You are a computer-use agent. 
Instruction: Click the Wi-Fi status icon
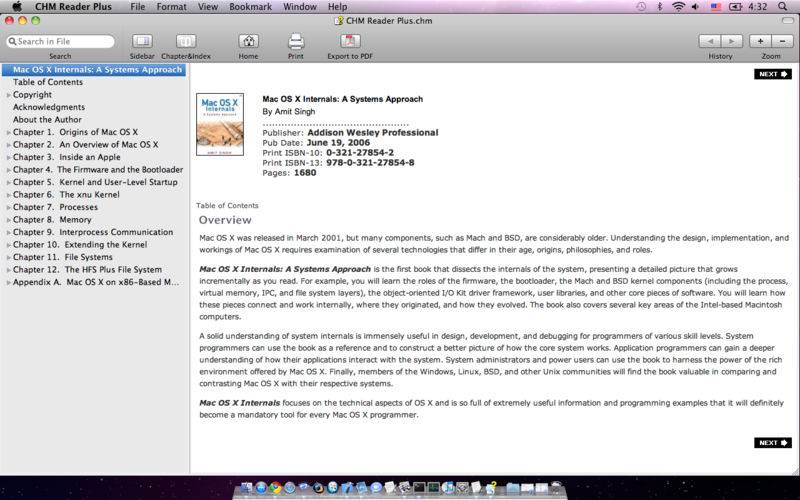[x=678, y=7]
